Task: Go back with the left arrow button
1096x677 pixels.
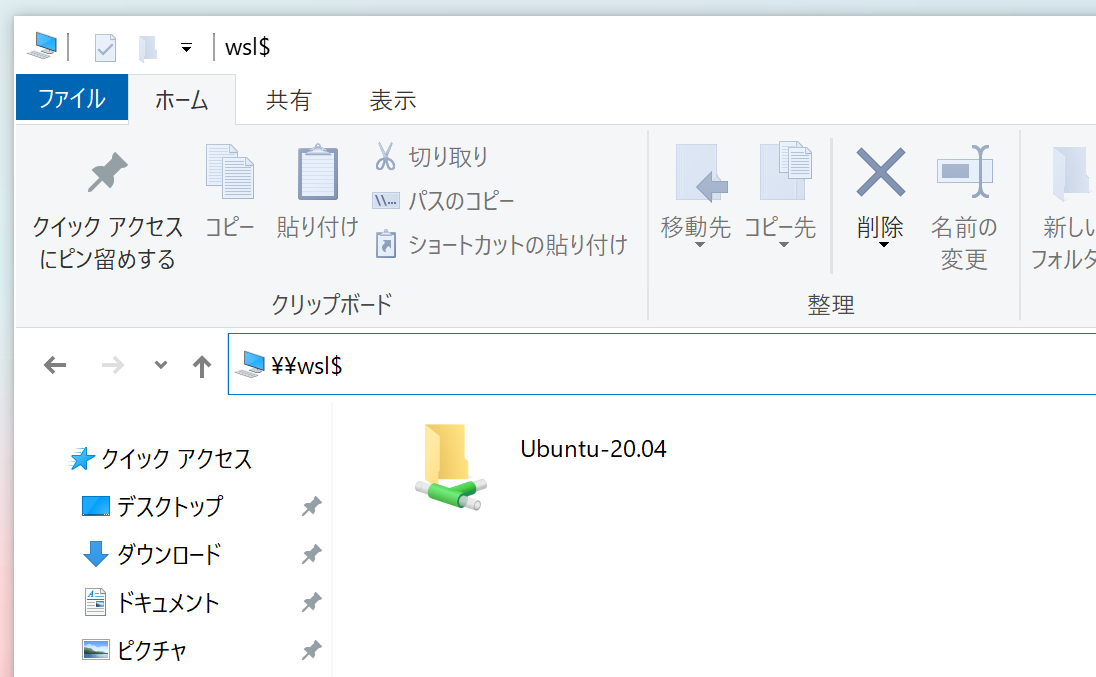Action: (56, 366)
